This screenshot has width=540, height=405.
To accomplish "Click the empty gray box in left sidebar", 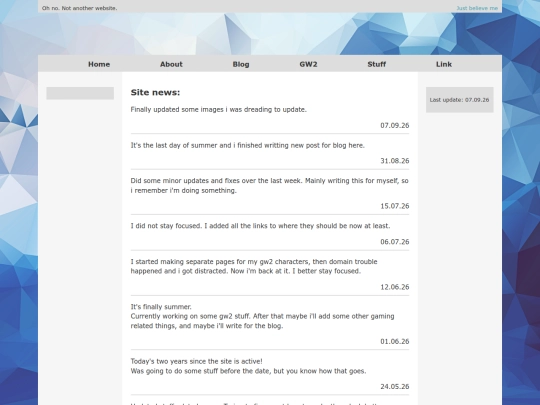I will click(x=80, y=93).
